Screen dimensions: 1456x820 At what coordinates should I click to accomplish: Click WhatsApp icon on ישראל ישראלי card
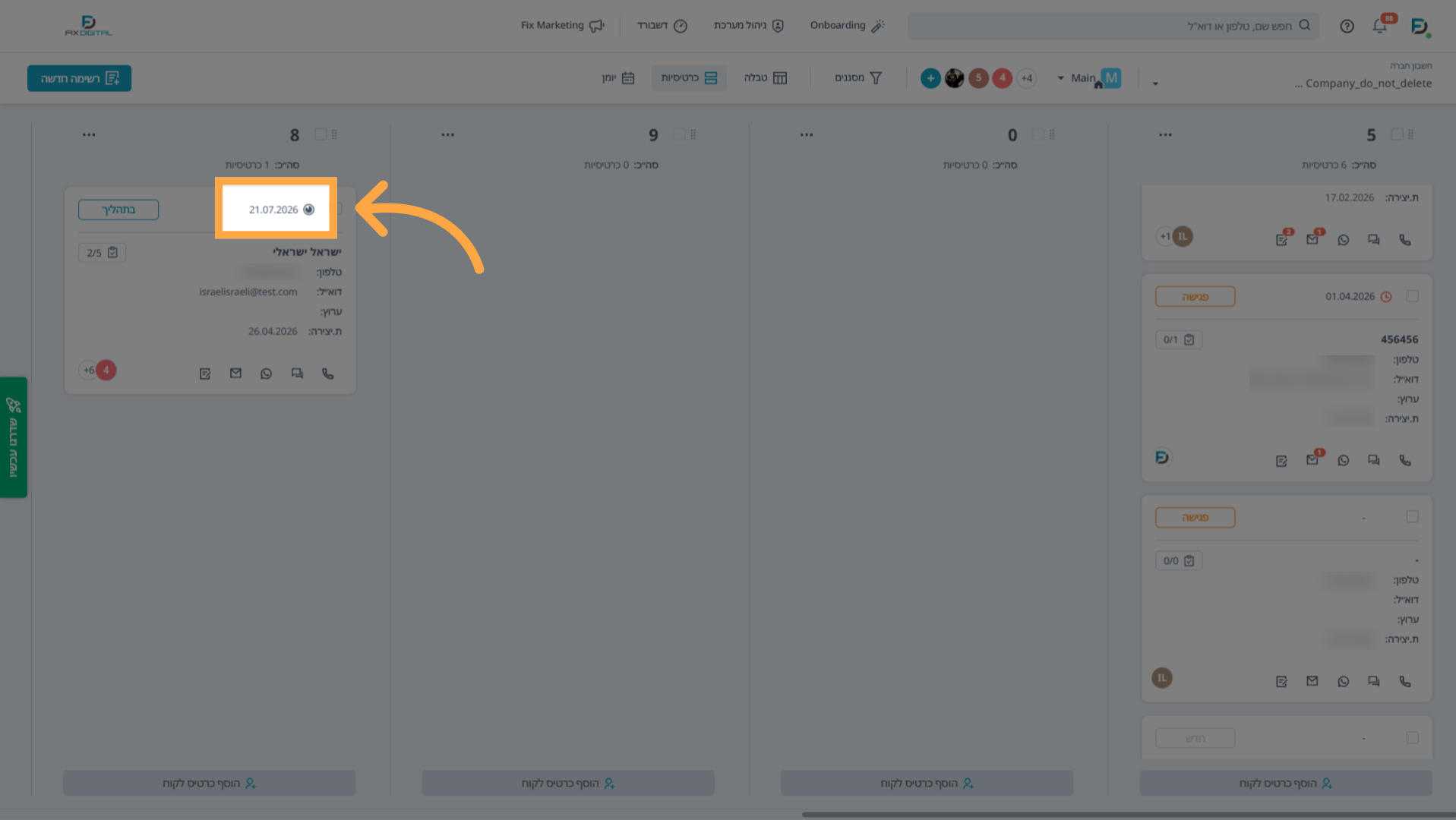click(x=266, y=374)
